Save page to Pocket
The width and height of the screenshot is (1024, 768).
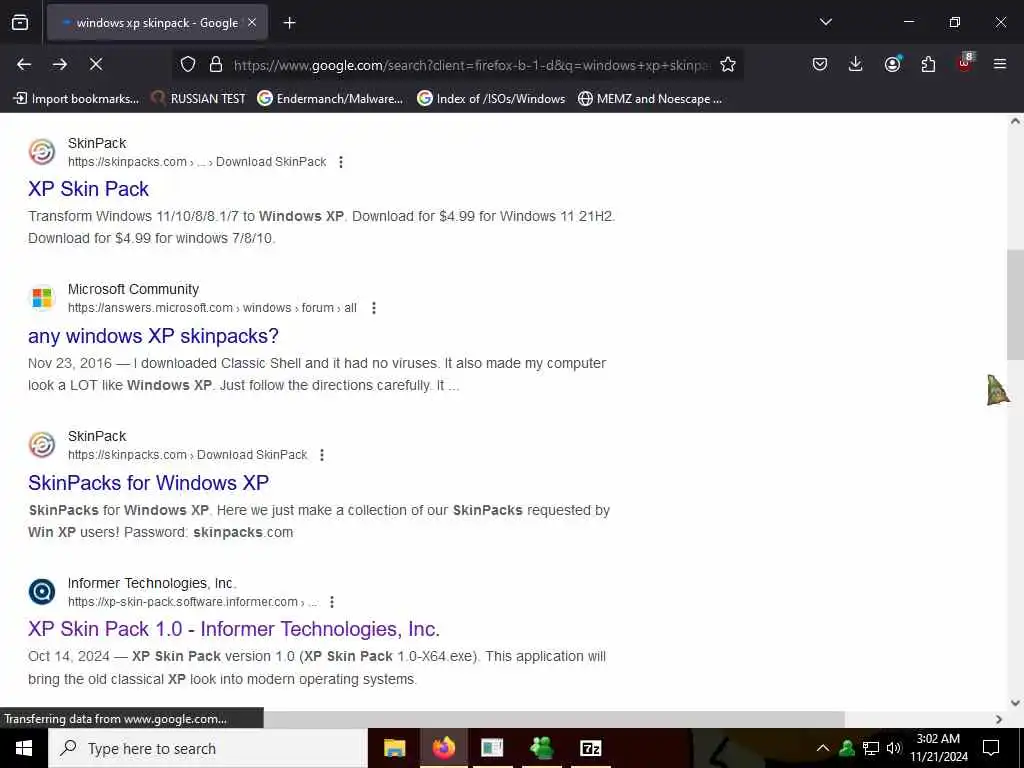pyautogui.click(x=820, y=64)
